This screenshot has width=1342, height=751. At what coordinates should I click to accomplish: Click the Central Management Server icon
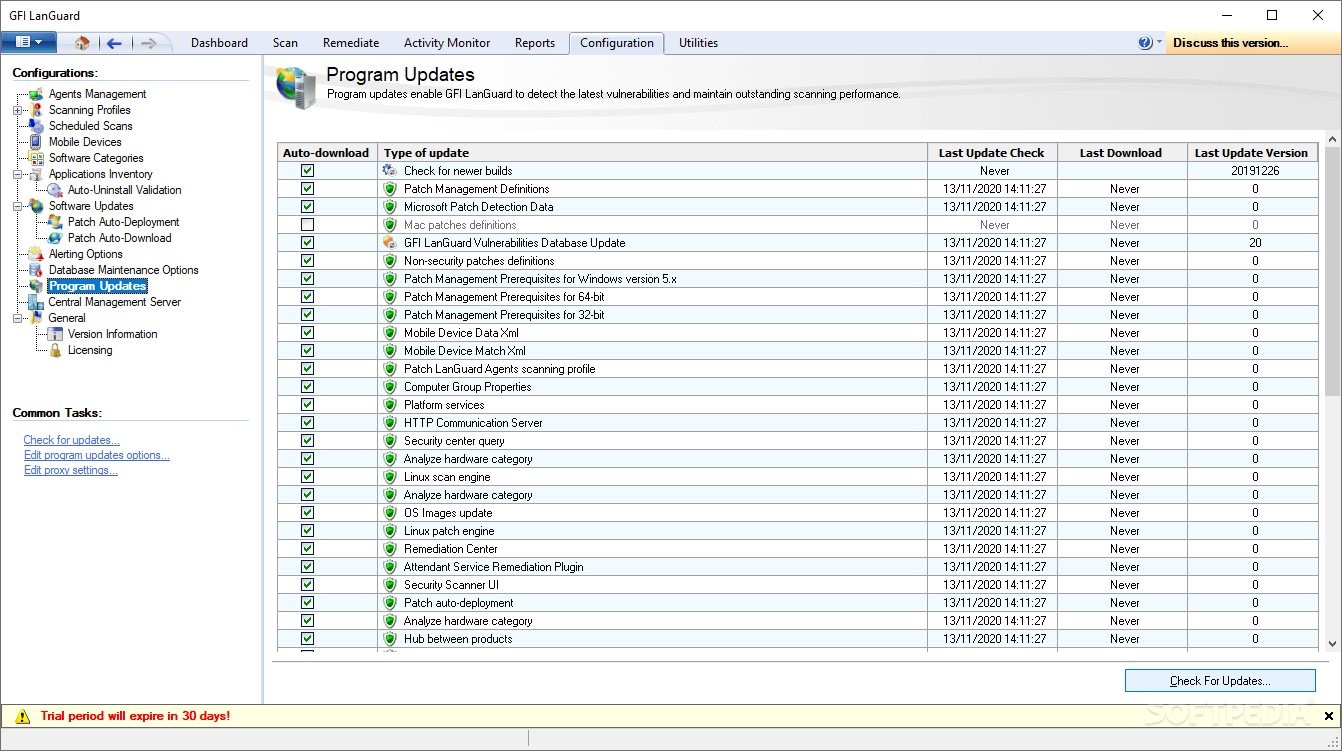tap(36, 302)
